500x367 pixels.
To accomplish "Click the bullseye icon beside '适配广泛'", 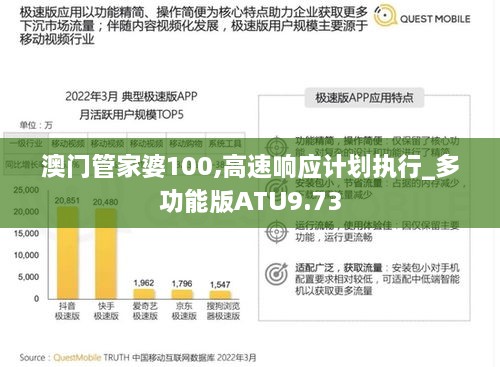I will pyautogui.click(x=276, y=274).
